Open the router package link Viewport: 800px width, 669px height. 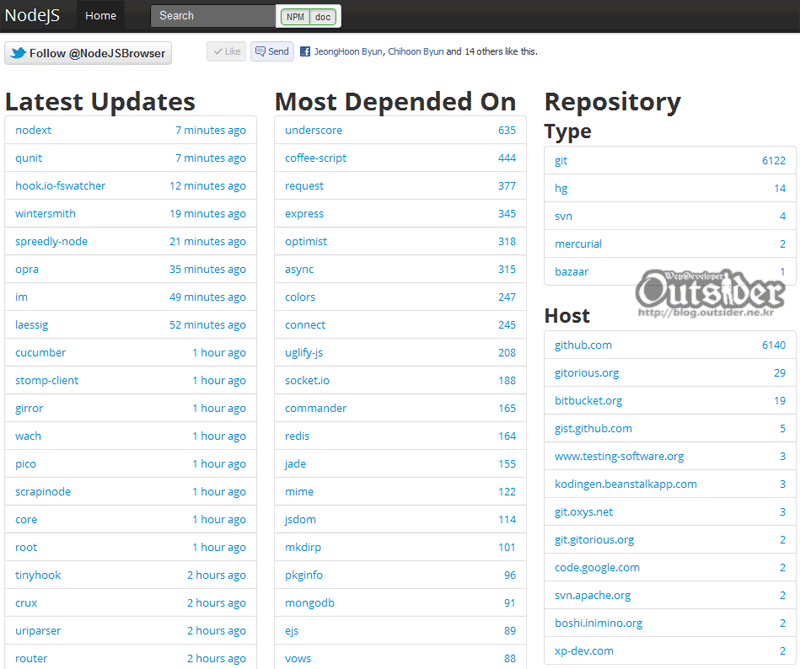click(31, 659)
